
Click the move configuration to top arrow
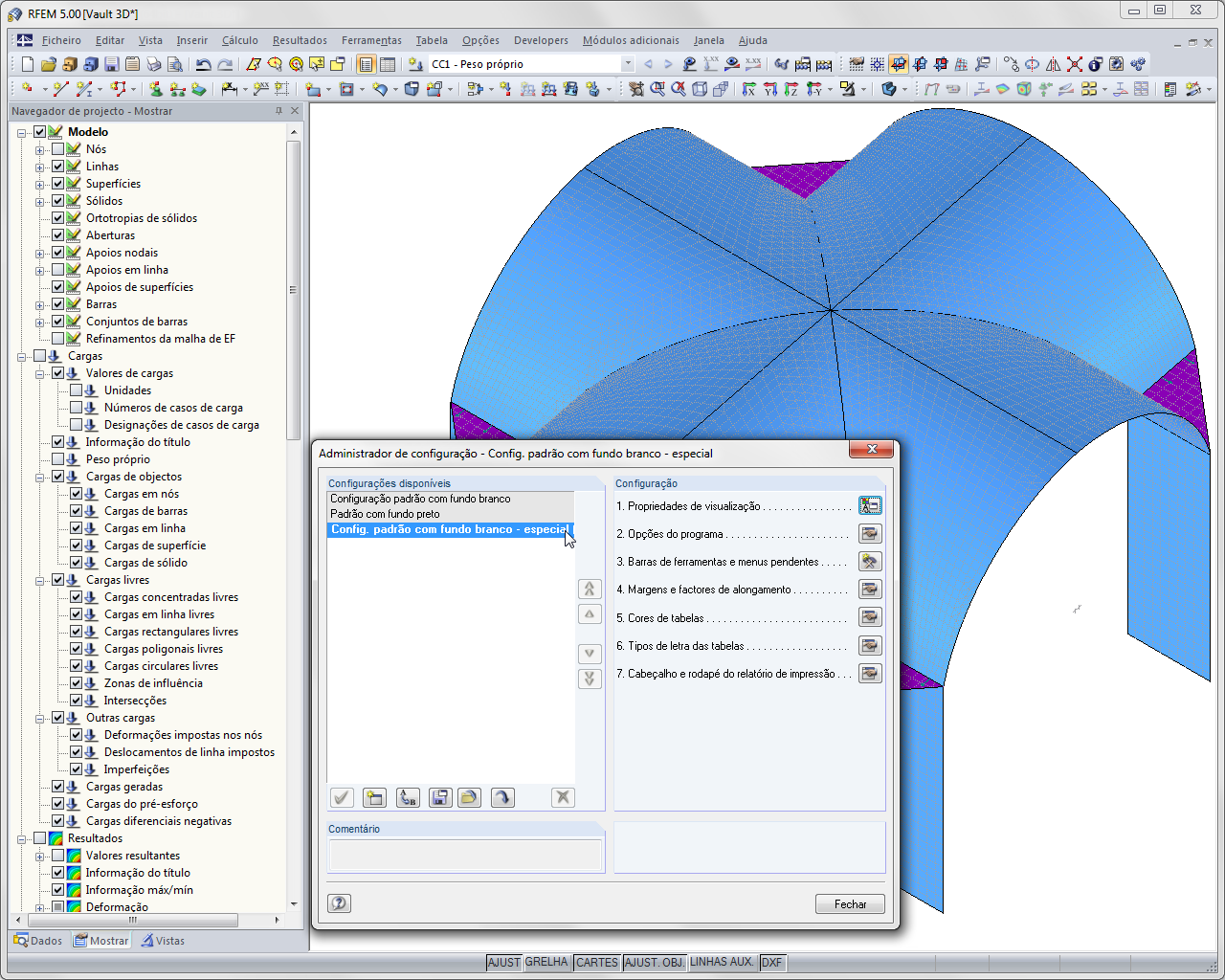point(590,590)
